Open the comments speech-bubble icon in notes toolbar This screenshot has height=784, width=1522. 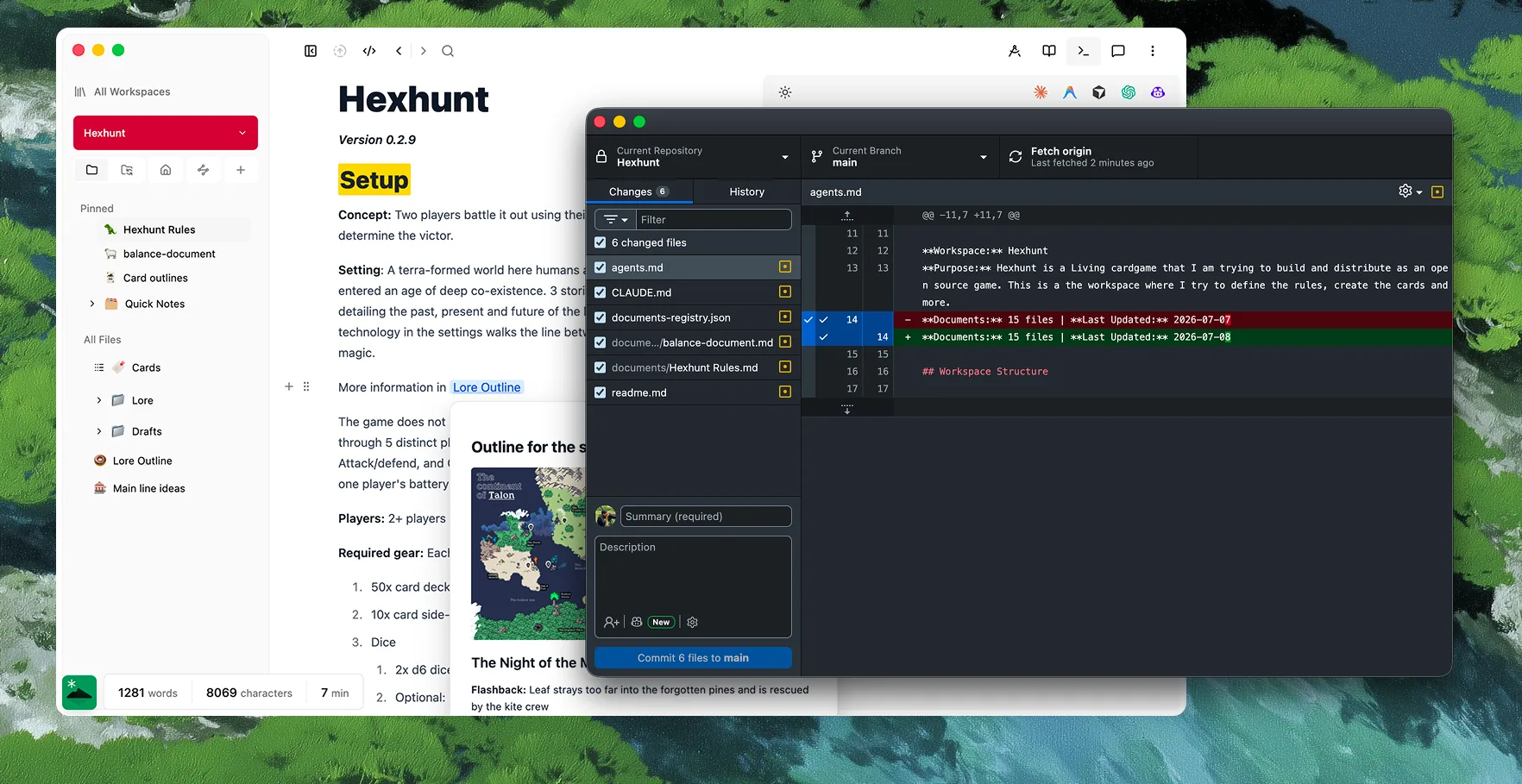(x=1118, y=51)
